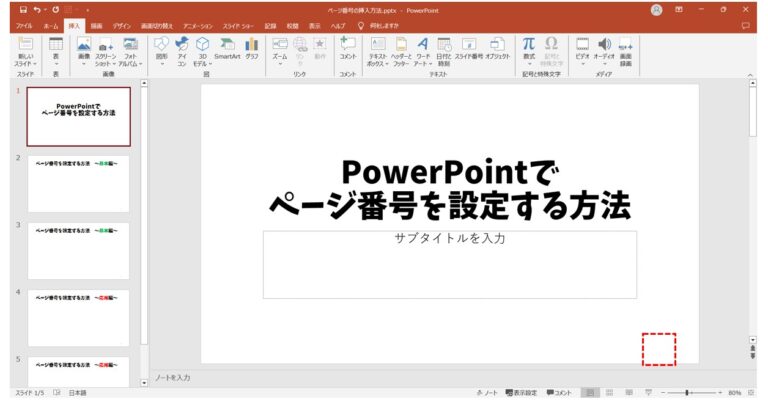
Task: Switch to Transitions (画面切り替え) tab
Action: click(157, 26)
